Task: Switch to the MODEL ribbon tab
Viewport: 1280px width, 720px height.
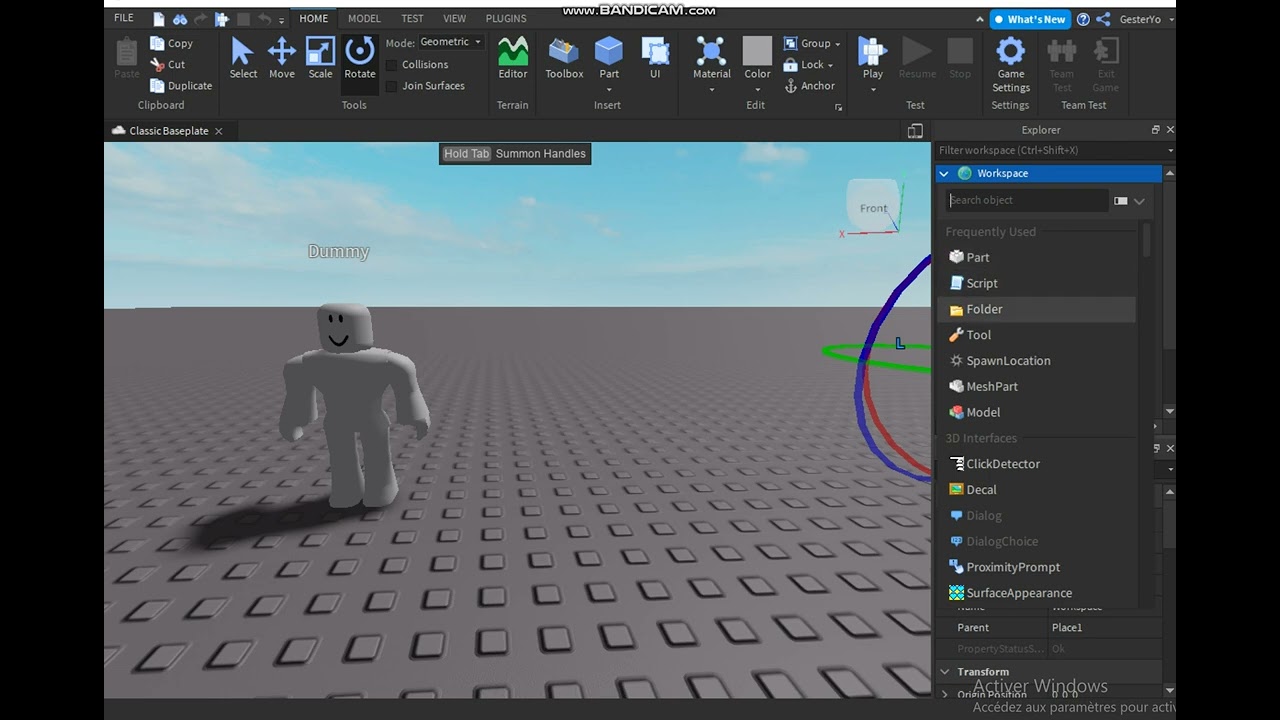Action: tap(364, 18)
